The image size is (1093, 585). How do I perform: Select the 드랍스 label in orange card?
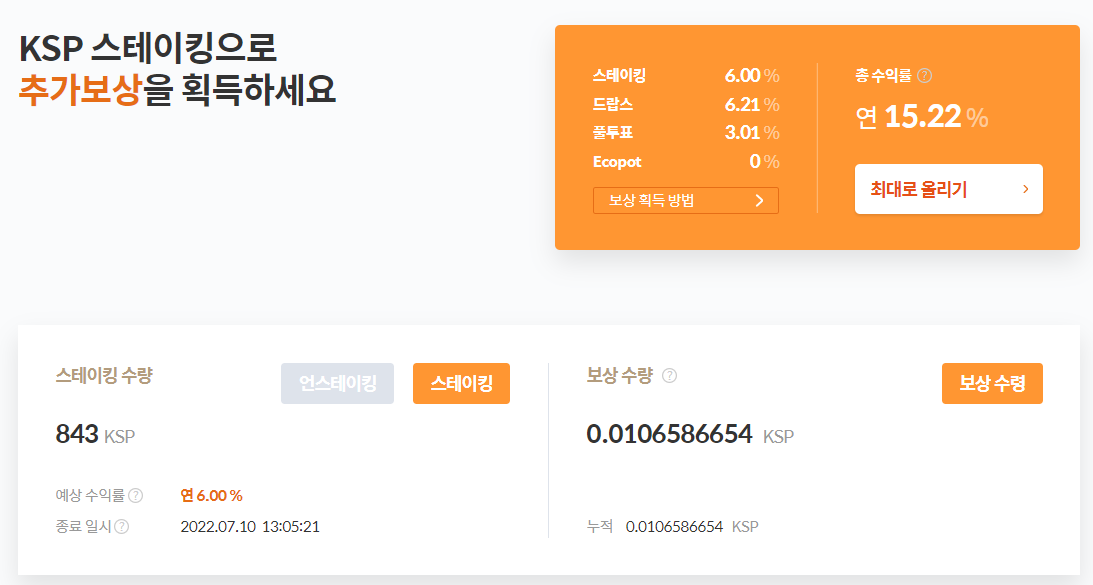(613, 105)
